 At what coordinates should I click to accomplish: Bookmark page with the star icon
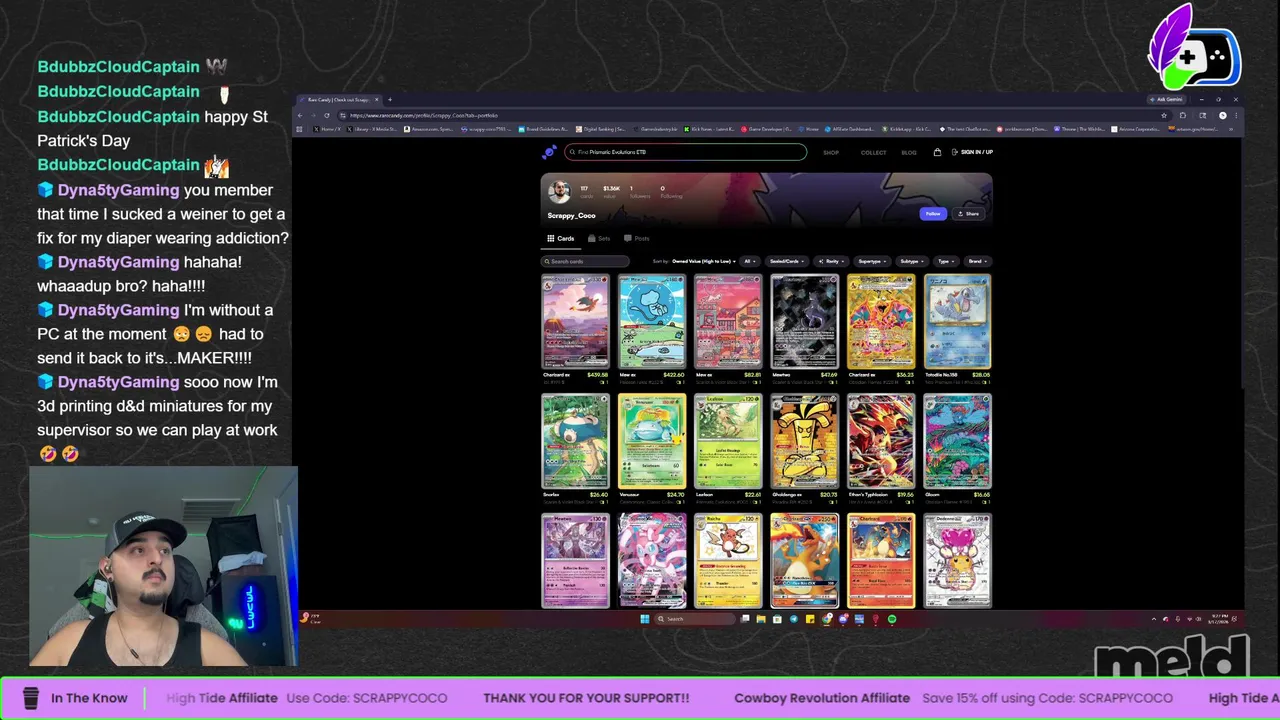1164,115
